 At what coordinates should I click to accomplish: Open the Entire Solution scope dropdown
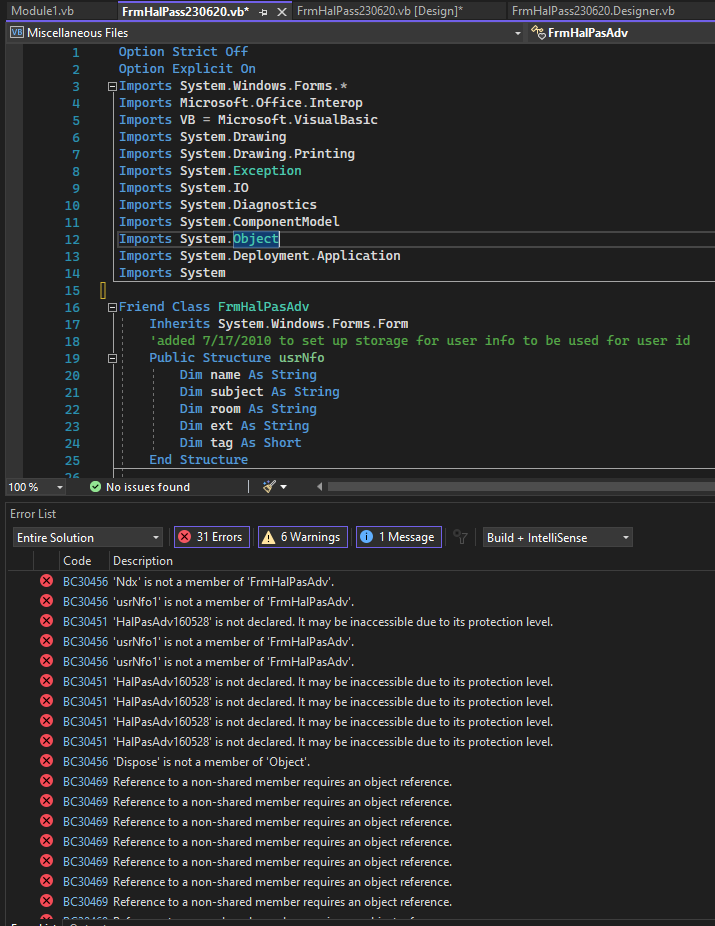point(87,537)
